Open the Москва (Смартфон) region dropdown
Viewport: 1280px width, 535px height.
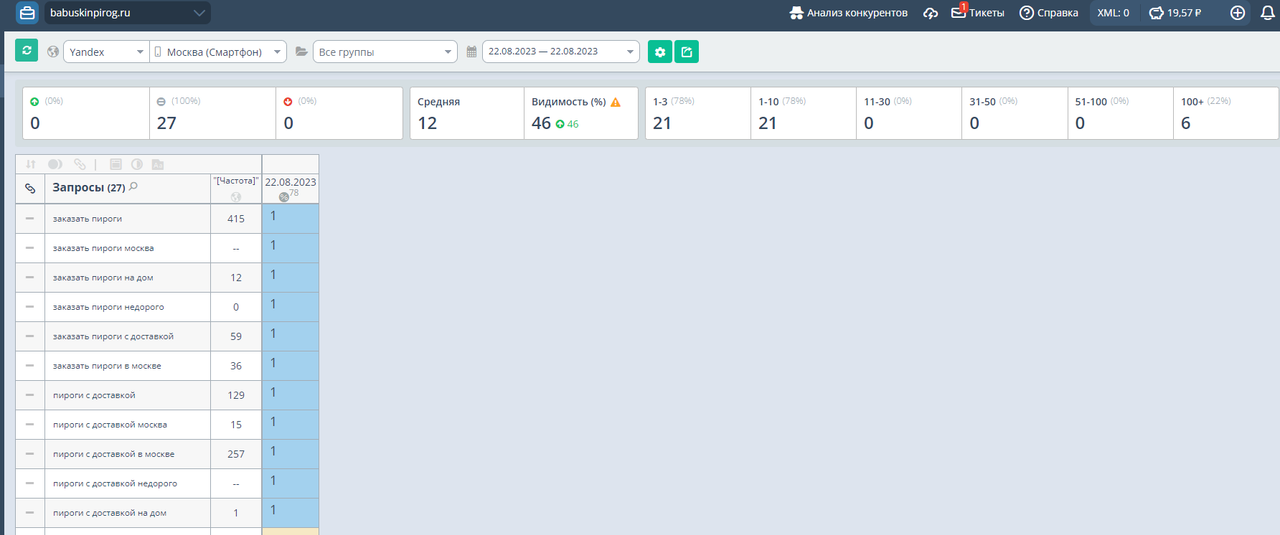pyautogui.click(x=218, y=52)
